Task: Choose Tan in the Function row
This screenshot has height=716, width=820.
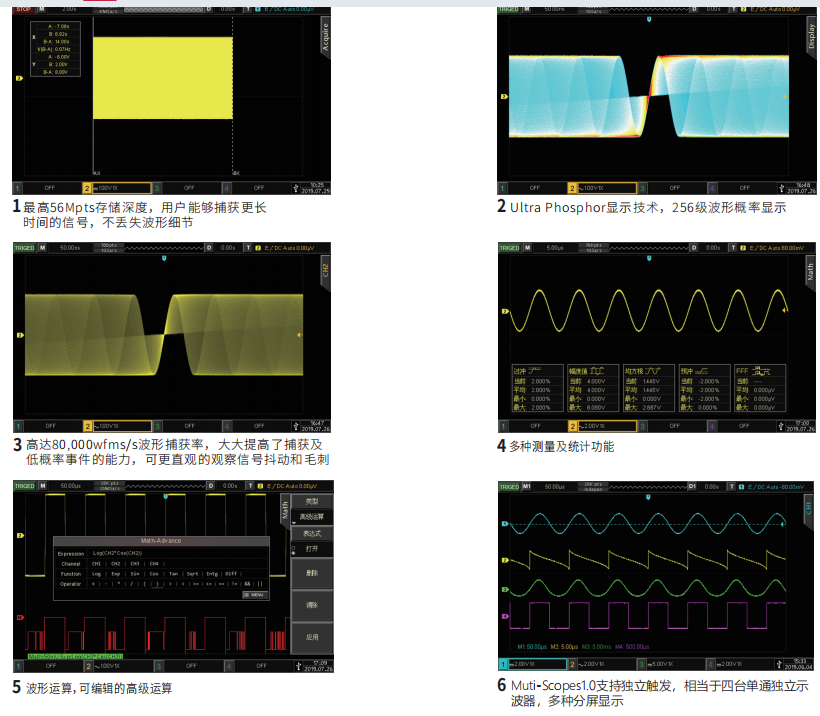Action: point(174,574)
